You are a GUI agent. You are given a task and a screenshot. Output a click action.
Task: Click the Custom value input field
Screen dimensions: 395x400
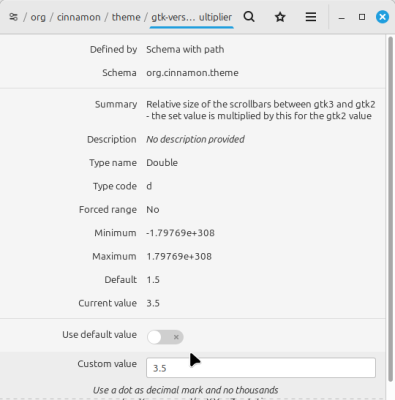pyautogui.click(x=261, y=368)
